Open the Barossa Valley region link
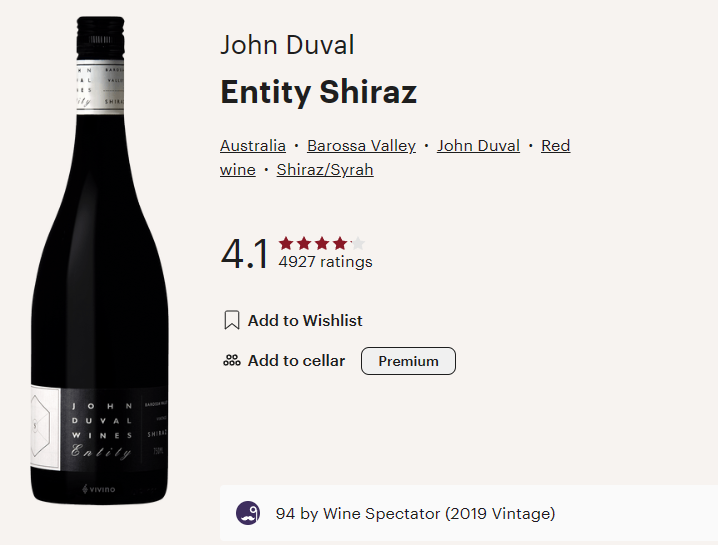718x545 pixels. [361, 146]
